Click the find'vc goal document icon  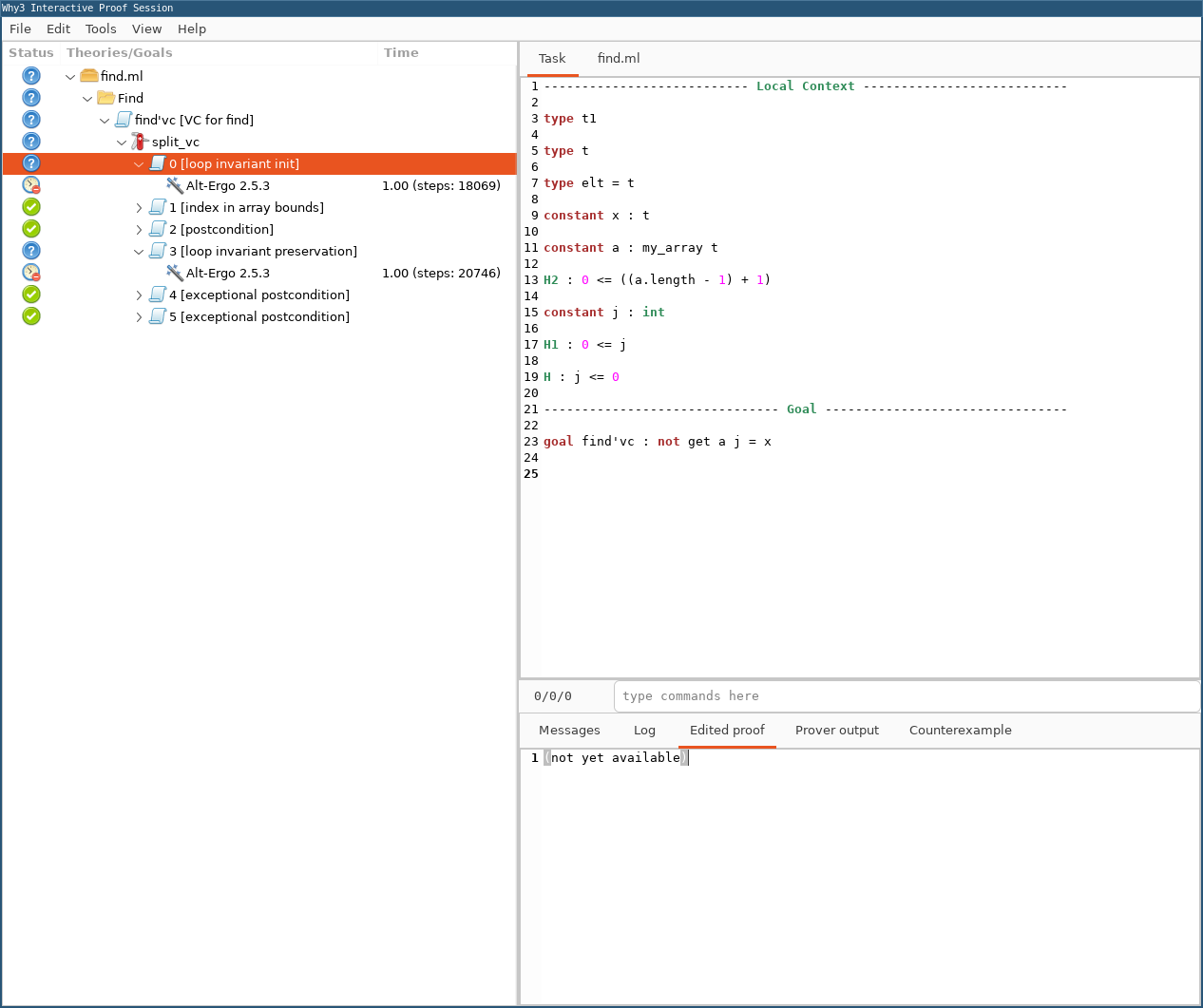coord(124,120)
